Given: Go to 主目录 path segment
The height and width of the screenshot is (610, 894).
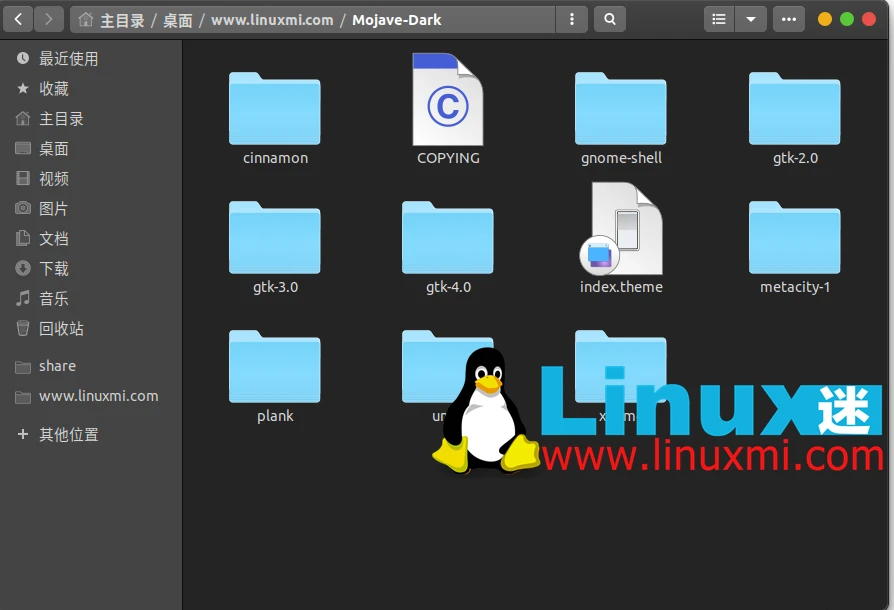Looking at the screenshot, I should pyautogui.click(x=122, y=21).
